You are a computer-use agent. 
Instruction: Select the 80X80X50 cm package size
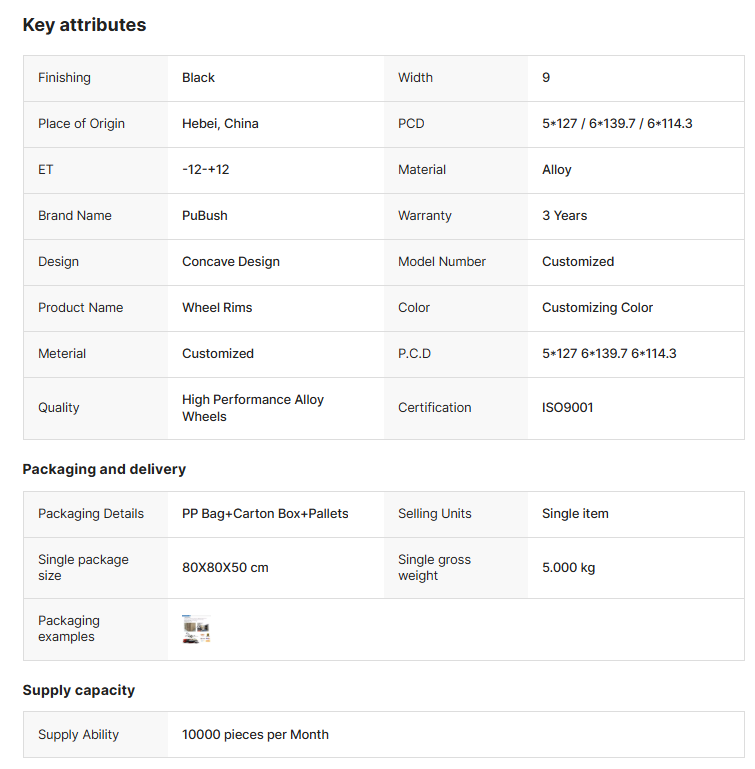[x=225, y=568]
